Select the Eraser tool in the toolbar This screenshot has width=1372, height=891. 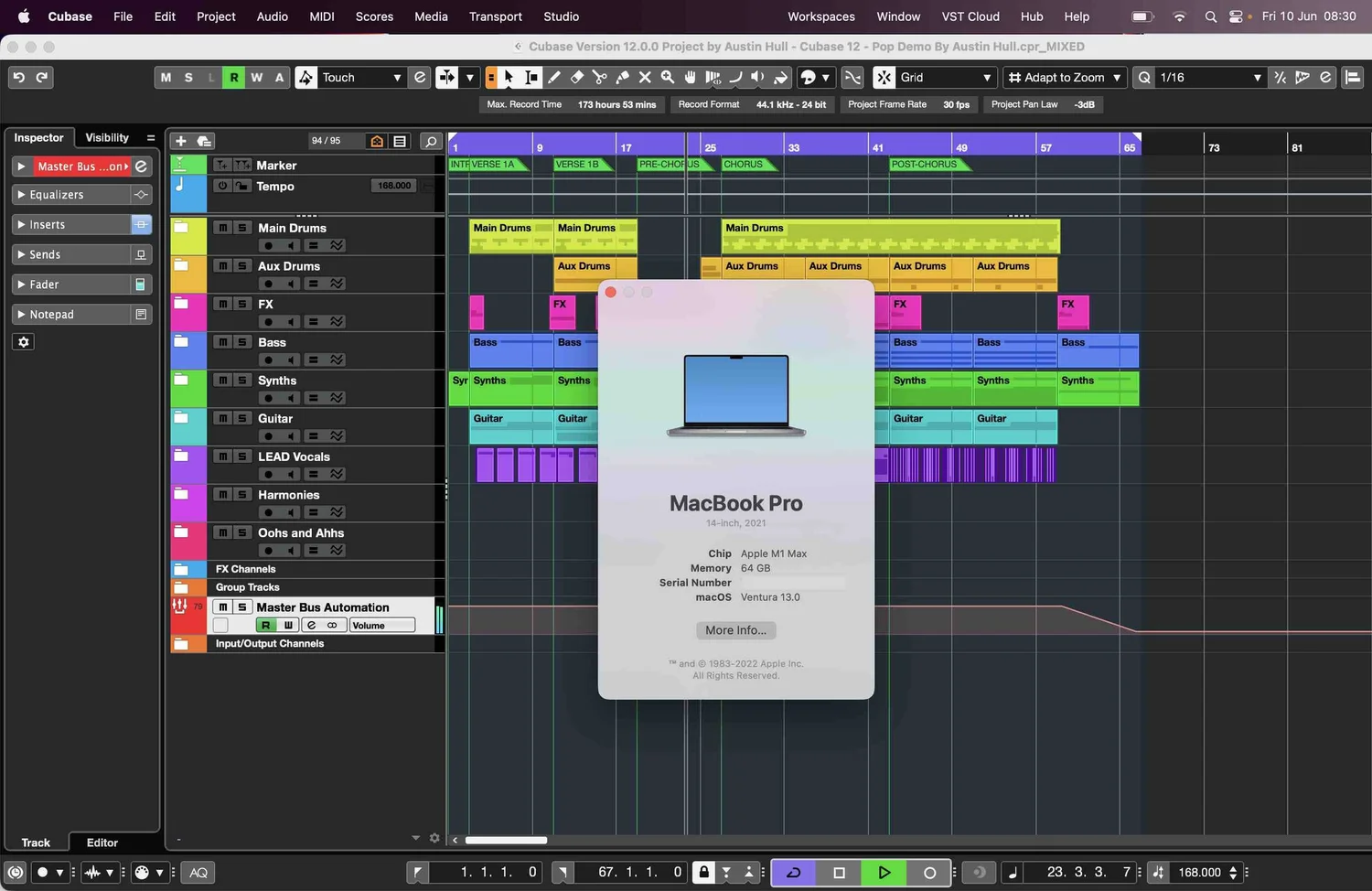(x=576, y=78)
